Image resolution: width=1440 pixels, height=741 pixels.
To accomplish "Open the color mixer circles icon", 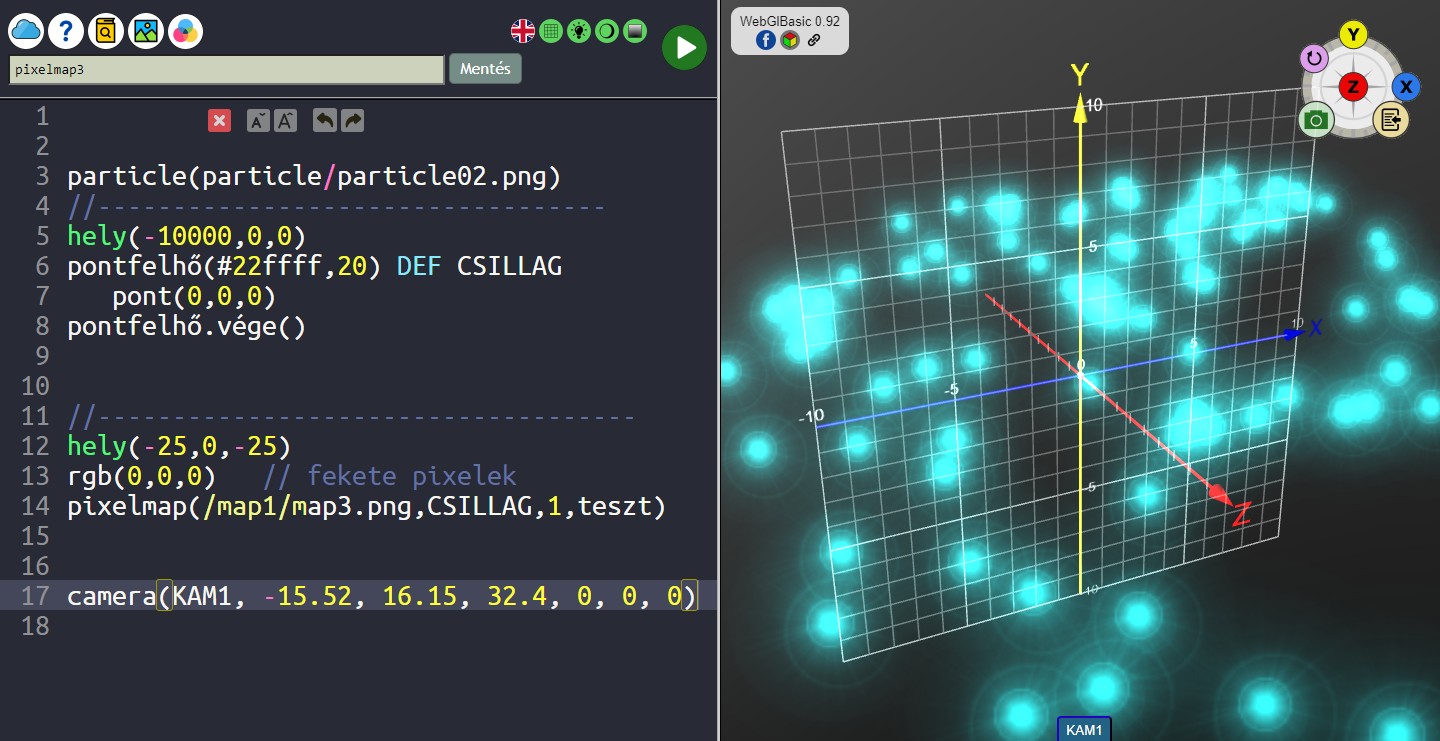I will pos(185,31).
